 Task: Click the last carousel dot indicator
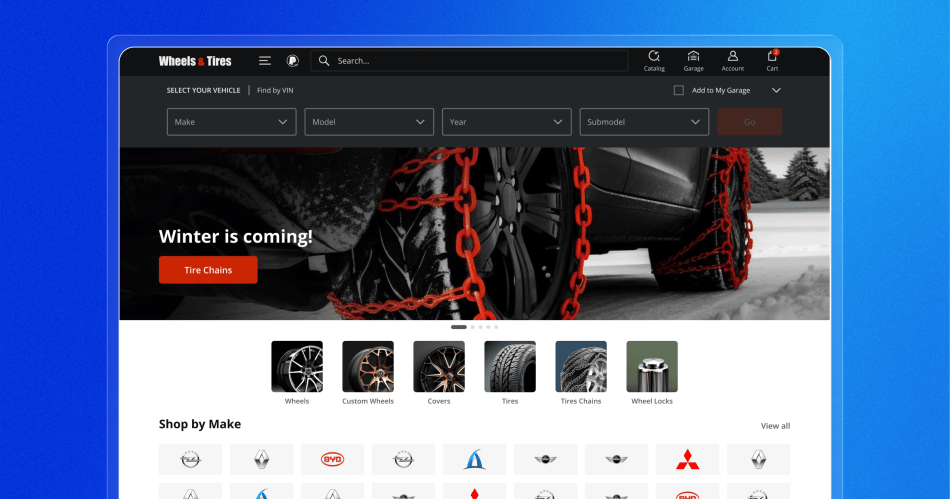tap(496, 327)
